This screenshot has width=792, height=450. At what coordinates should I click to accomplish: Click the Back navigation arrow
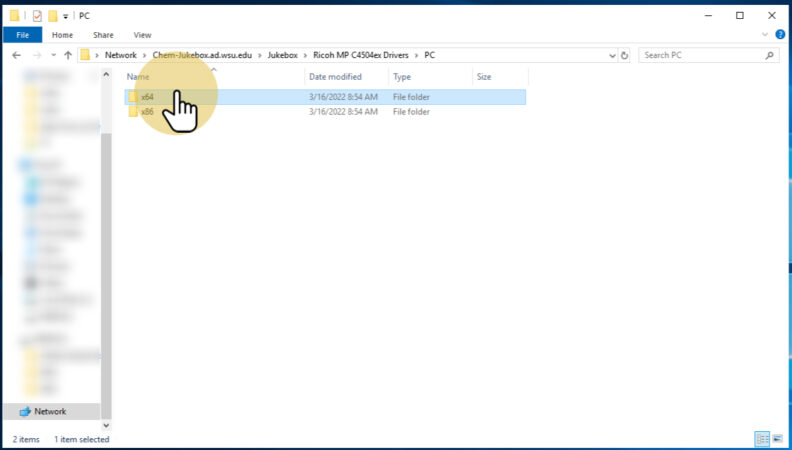17,55
